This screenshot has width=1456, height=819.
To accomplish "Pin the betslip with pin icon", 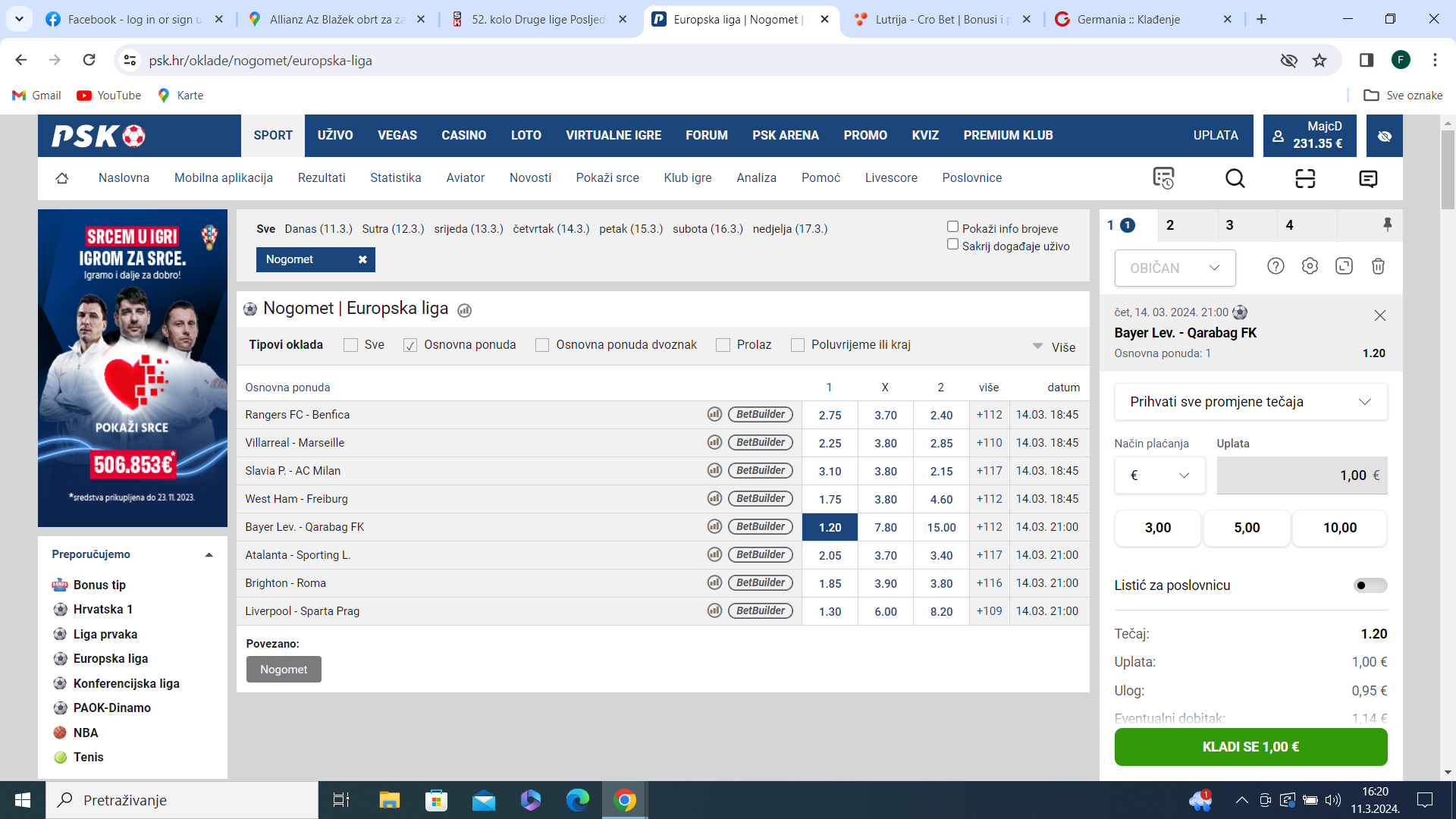I will point(1387,224).
